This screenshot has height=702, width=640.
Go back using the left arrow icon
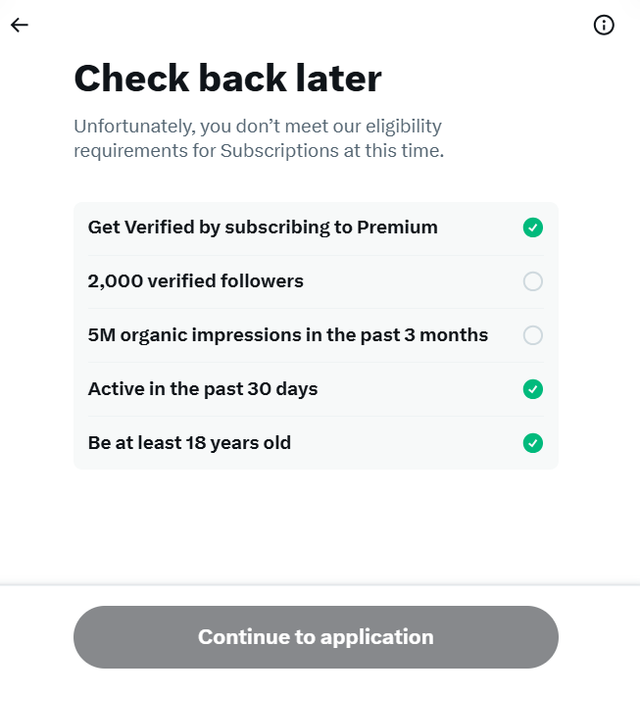coord(19,25)
